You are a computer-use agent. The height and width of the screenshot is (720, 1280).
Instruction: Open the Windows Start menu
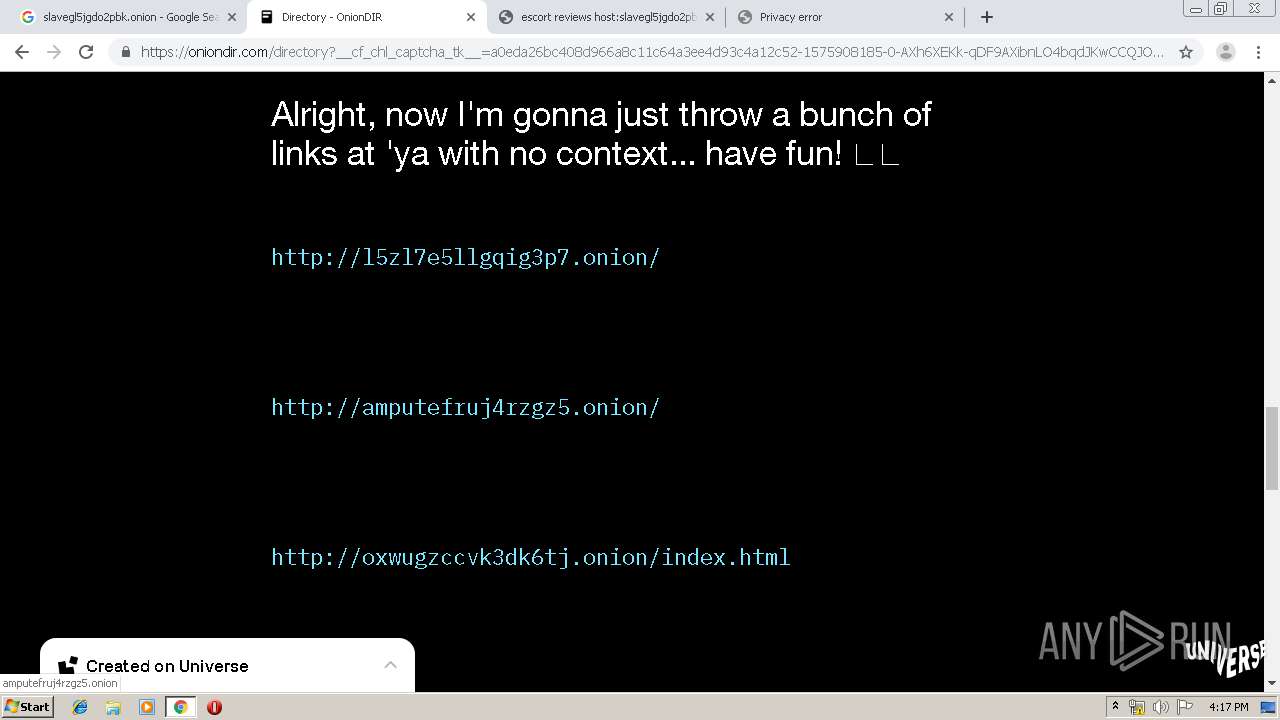(x=27, y=706)
